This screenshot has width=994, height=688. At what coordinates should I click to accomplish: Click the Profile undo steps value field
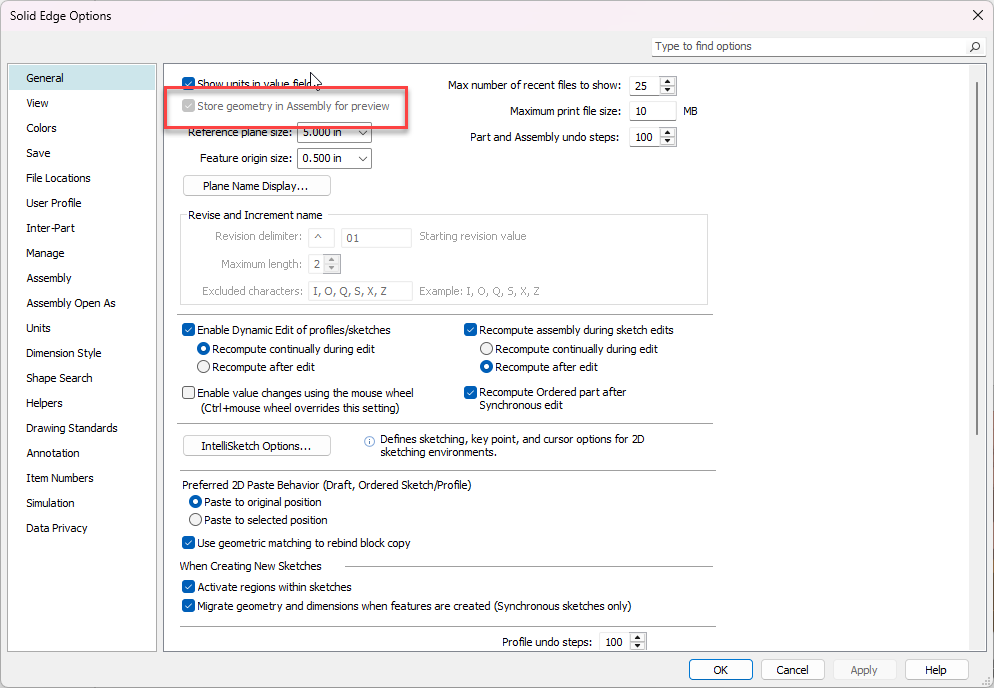click(615, 642)
